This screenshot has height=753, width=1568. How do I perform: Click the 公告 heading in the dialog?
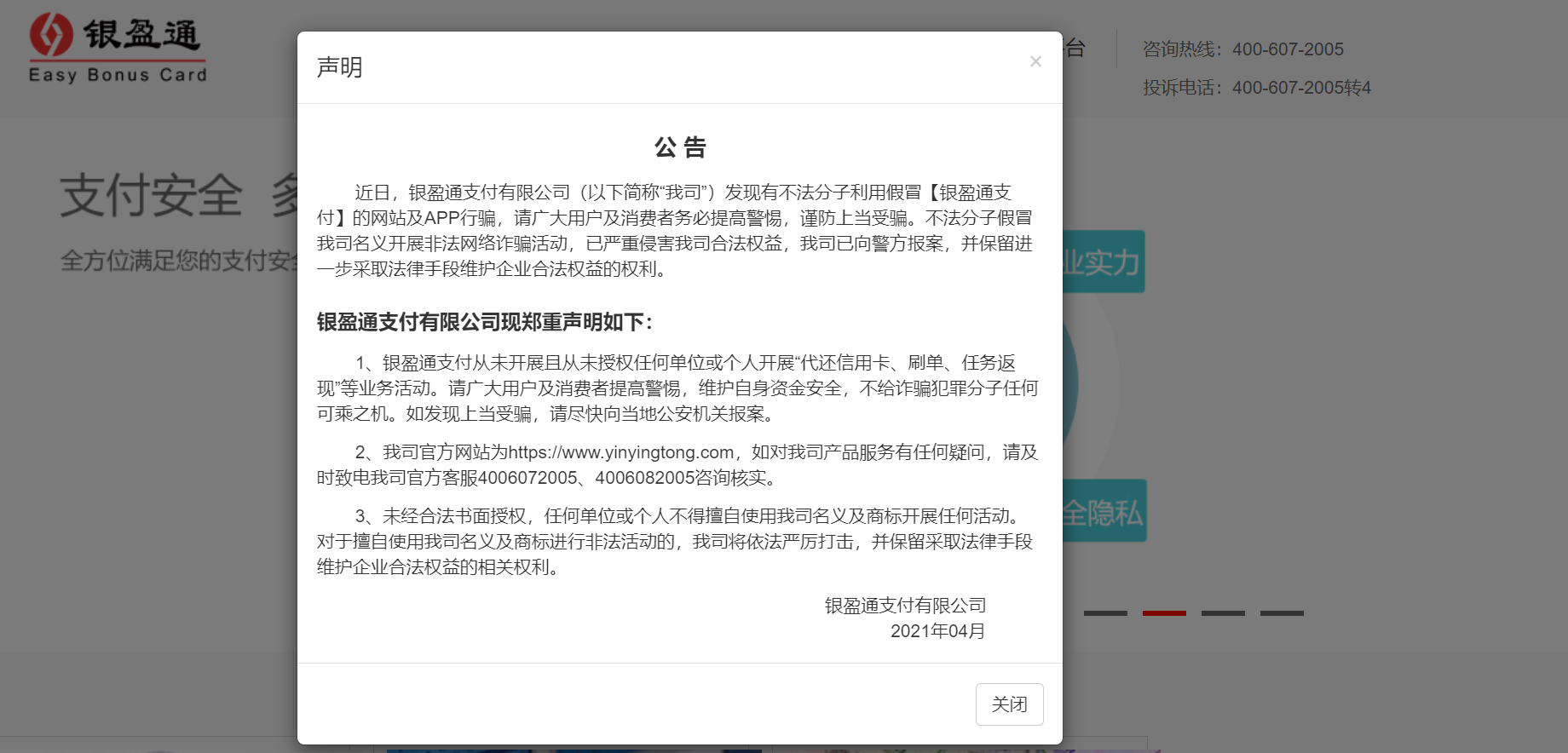click(x=679, y=147)
